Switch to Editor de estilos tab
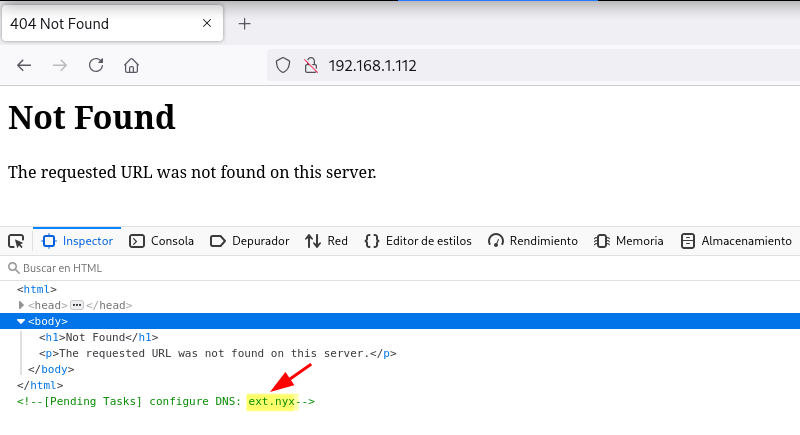Image resolution: width=800 pixels, height=435 pixels. [x=418, y=241]
